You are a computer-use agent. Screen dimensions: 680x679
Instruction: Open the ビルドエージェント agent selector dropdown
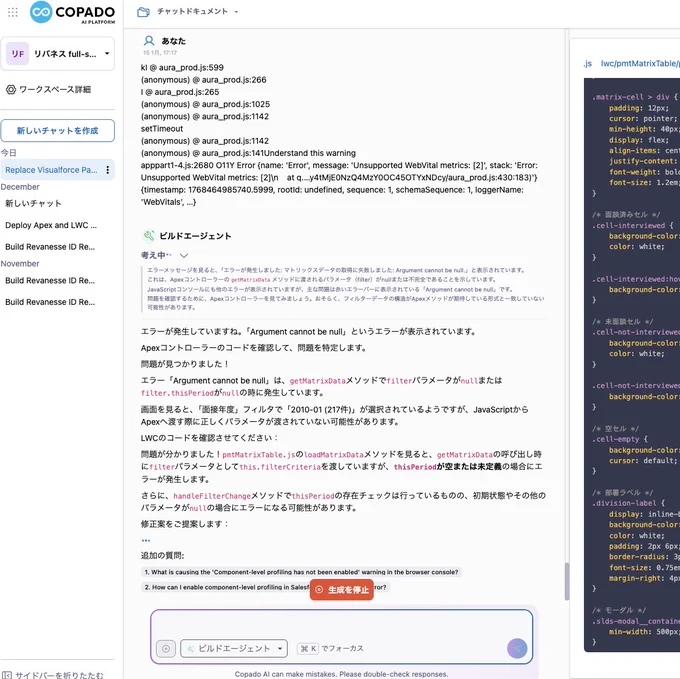point(234,649)
